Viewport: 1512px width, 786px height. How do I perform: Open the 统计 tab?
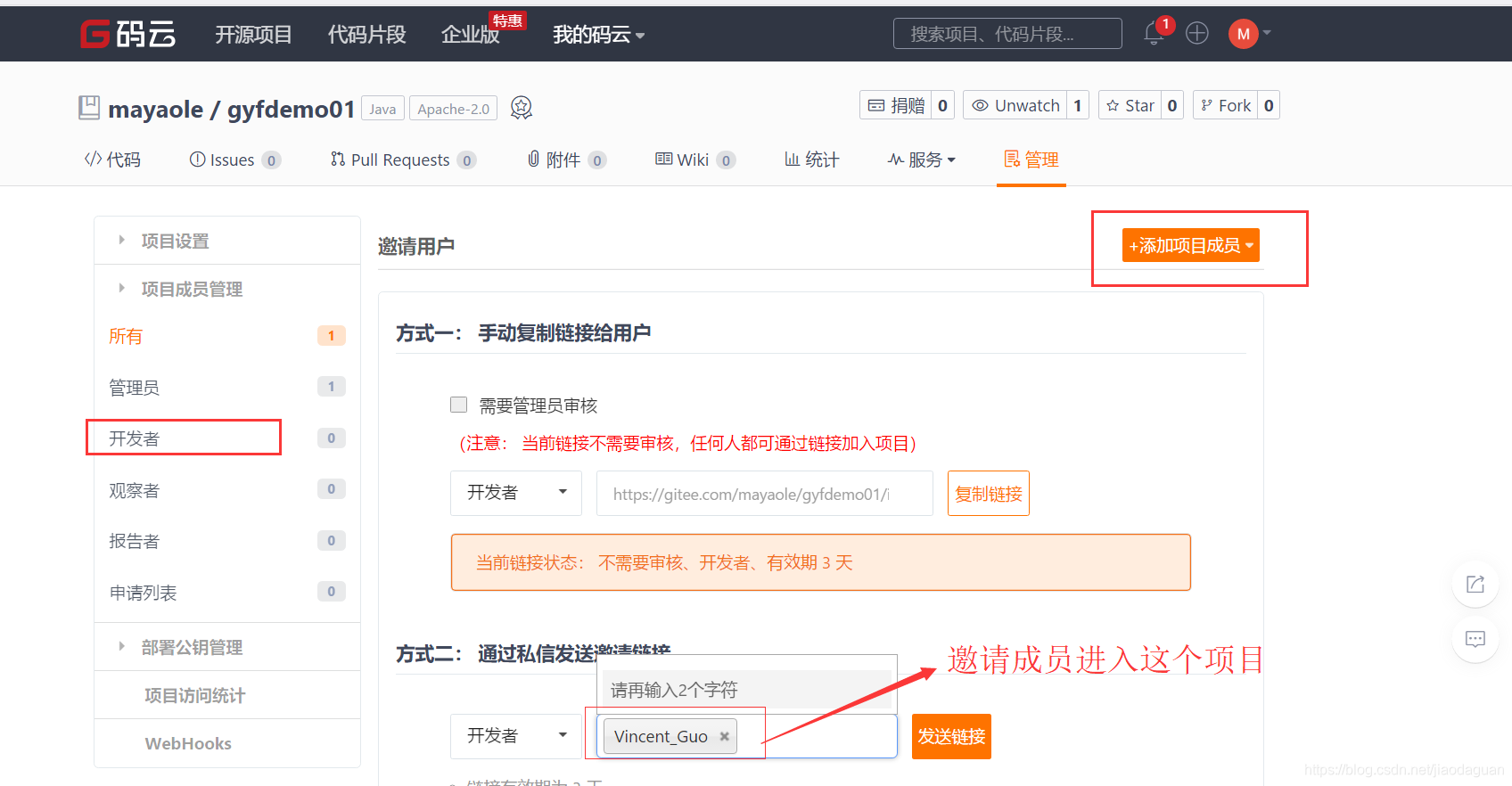811,160
